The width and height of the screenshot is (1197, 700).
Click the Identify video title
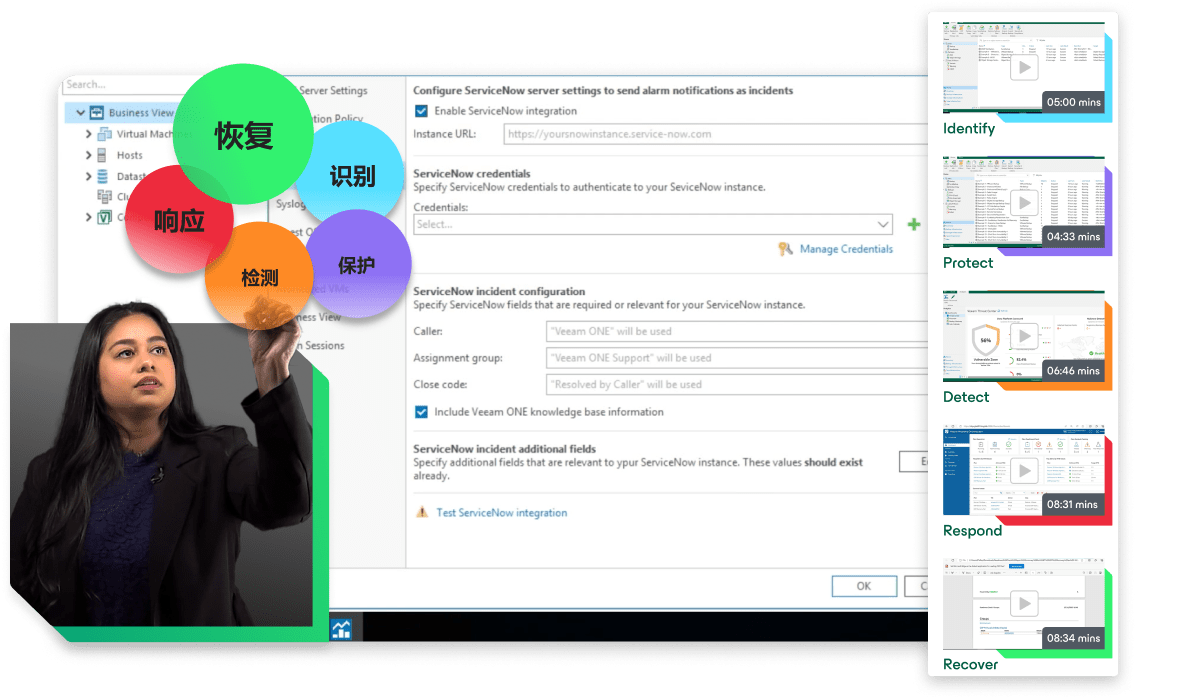click(x=969, y=129)
